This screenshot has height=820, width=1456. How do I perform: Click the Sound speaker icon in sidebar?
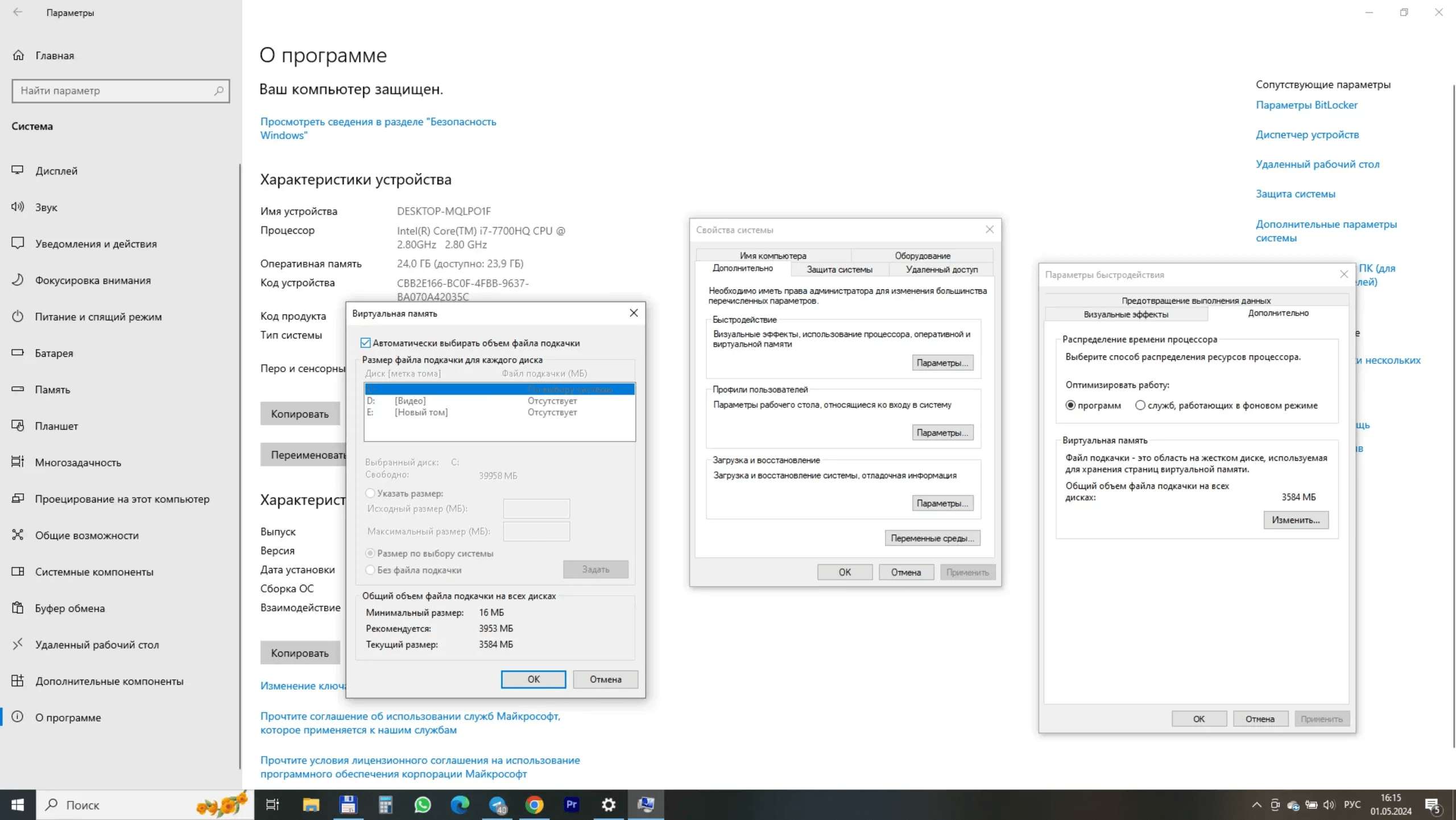18,207
